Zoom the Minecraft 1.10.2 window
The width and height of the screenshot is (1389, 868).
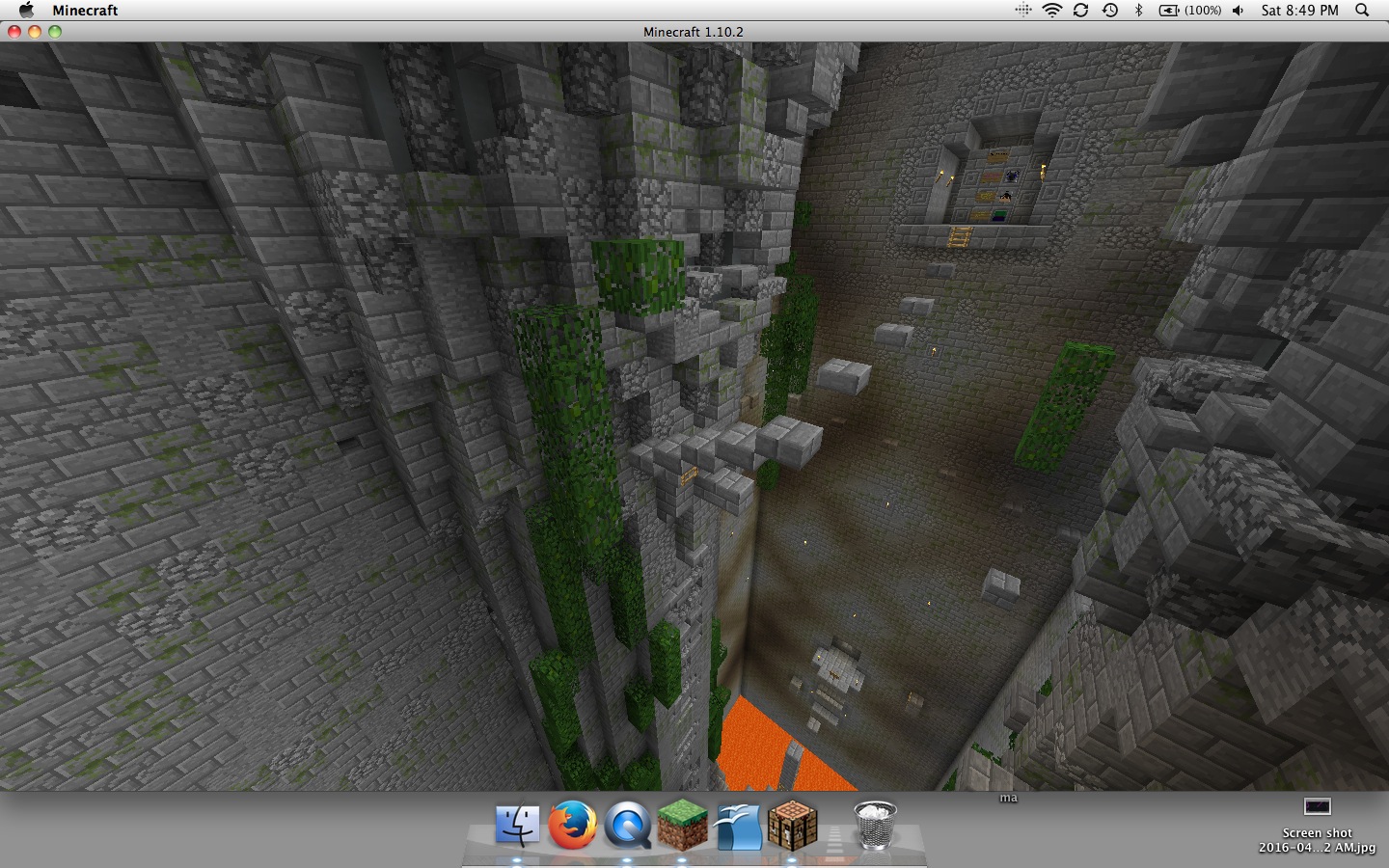(55, 32)
